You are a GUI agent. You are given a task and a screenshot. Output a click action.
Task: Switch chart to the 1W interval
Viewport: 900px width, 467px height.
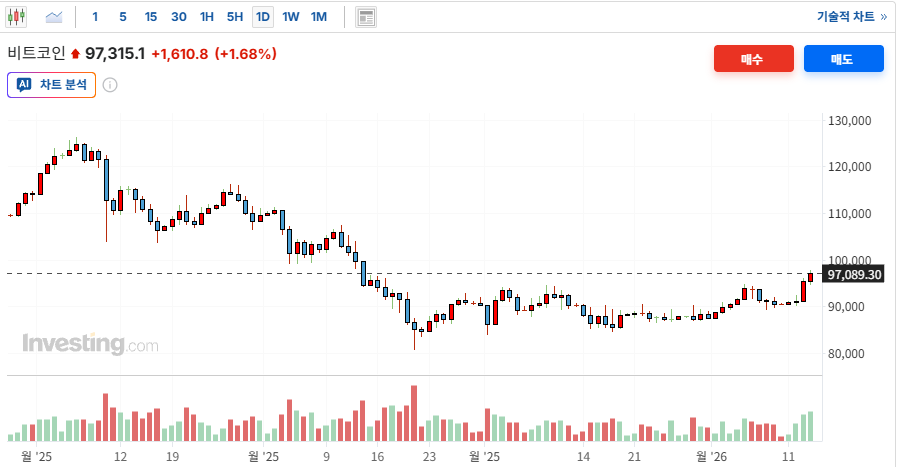[x=290, y=17]
